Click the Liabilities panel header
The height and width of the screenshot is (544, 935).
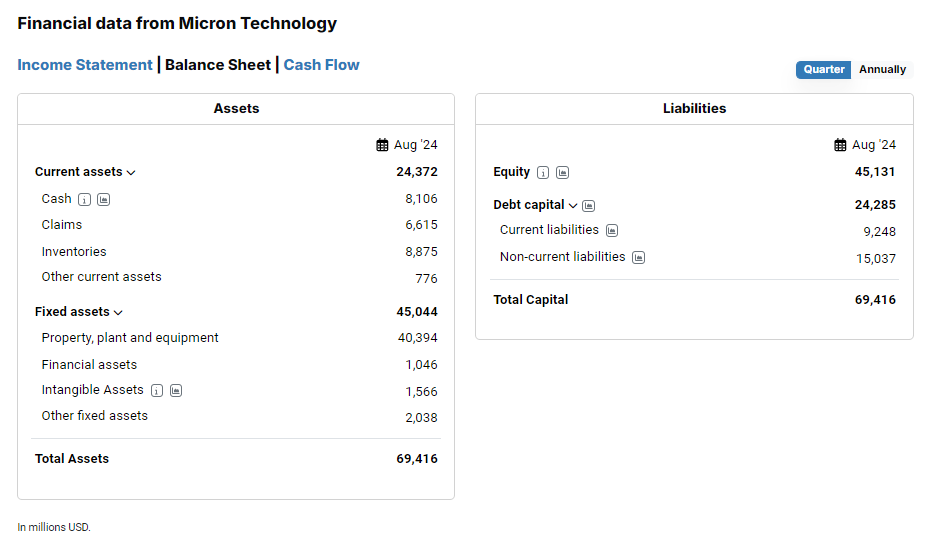694,109
